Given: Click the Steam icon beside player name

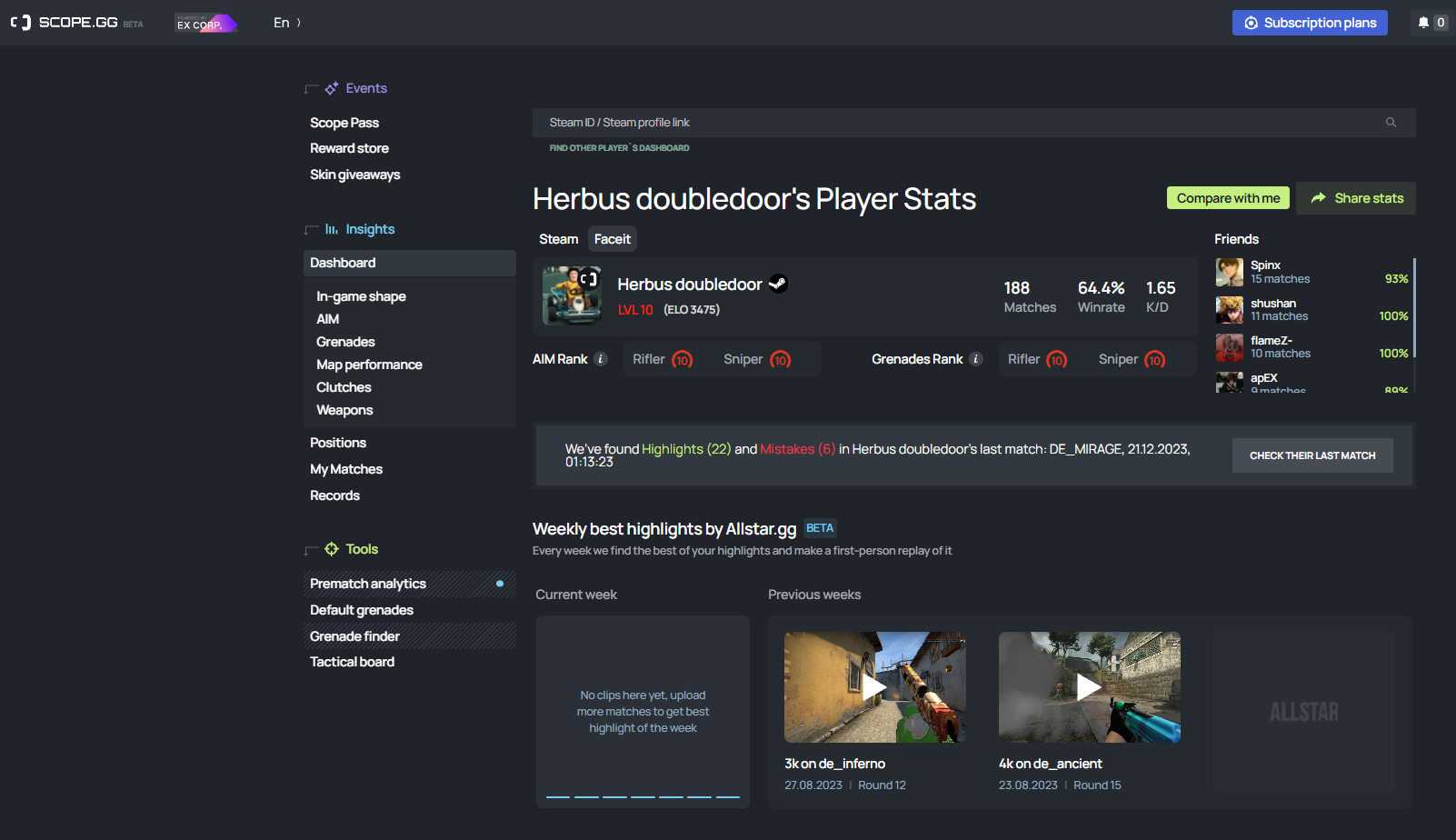Looking at the screenshot, I should point(778,284).
